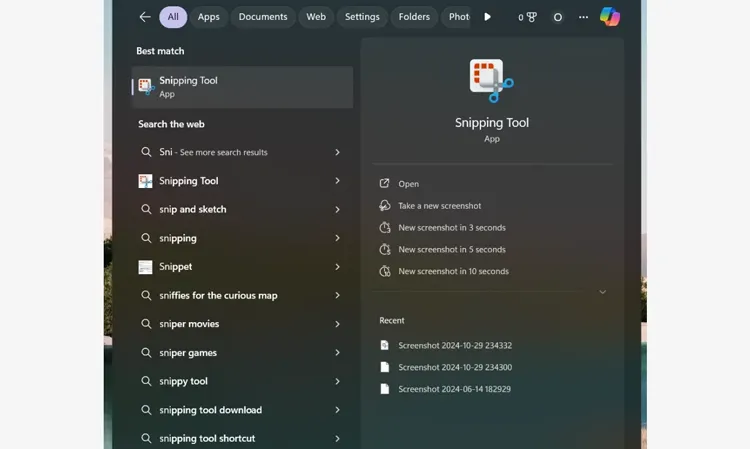Expand the 'snipping' suggestion chevron
The width and height of the screenshot is (750, 449).
pyautogui.click(x=337, y=238)
